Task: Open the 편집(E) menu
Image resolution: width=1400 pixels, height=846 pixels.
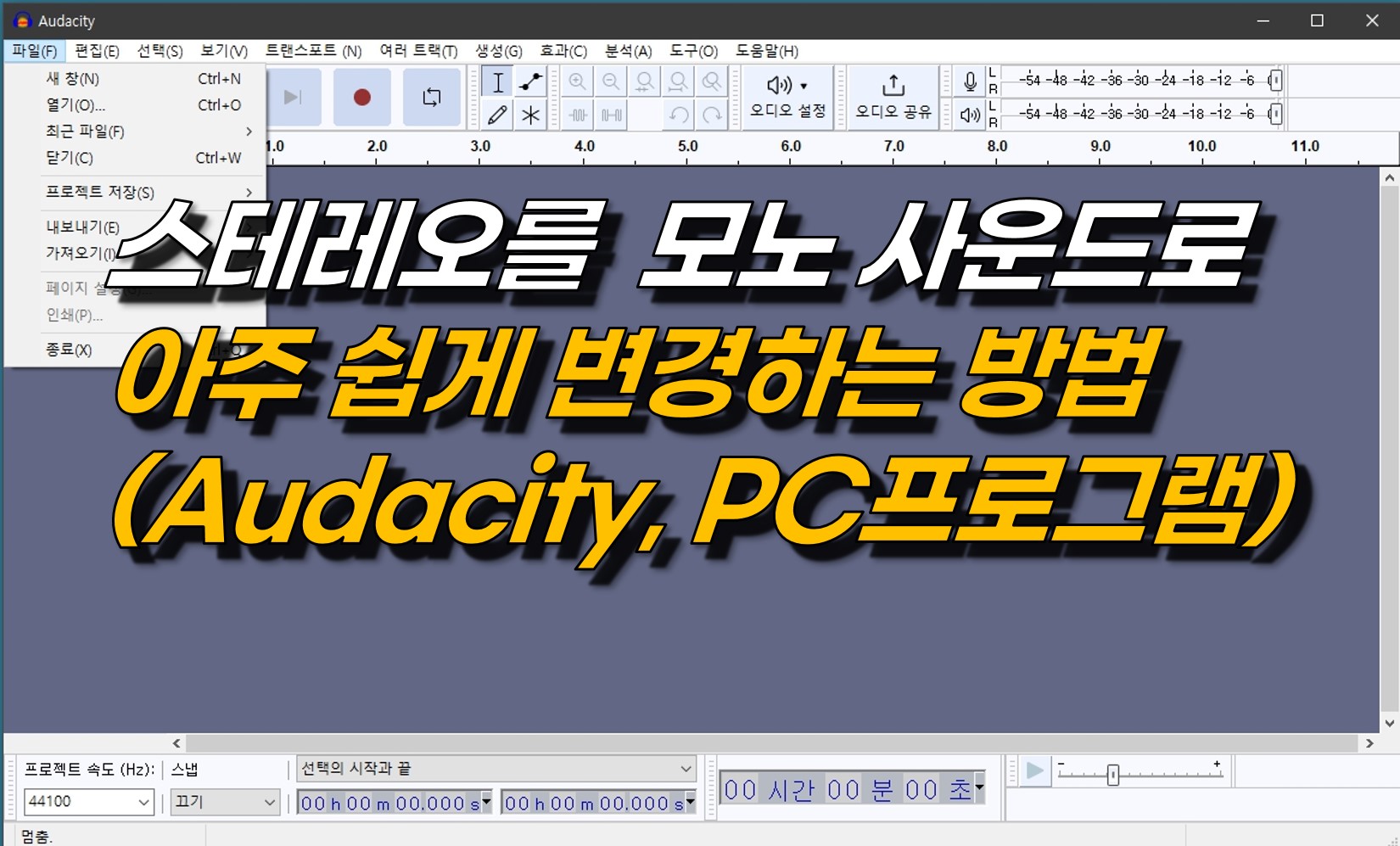Action: click(x=97, y=51)
